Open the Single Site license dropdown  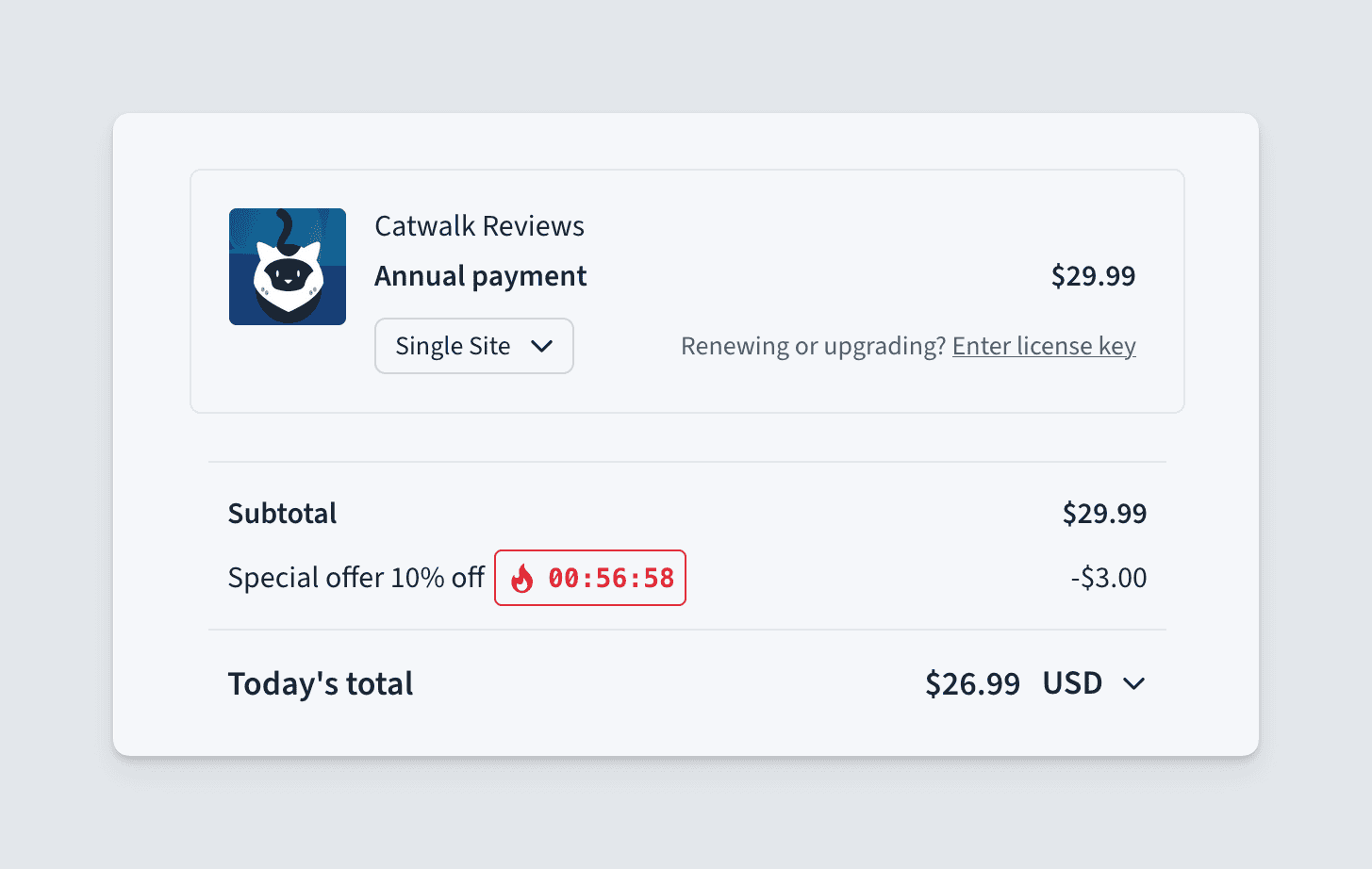[474, 346]
